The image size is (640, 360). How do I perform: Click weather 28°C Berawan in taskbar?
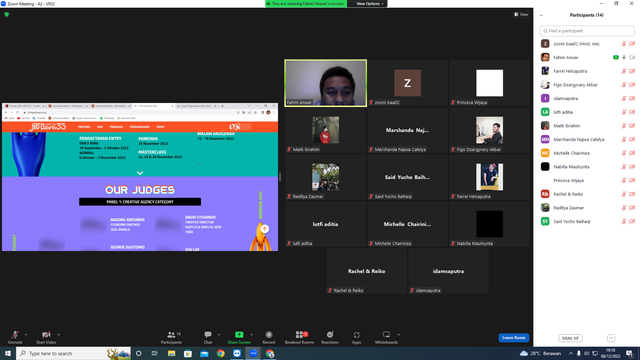coord(540,353)
